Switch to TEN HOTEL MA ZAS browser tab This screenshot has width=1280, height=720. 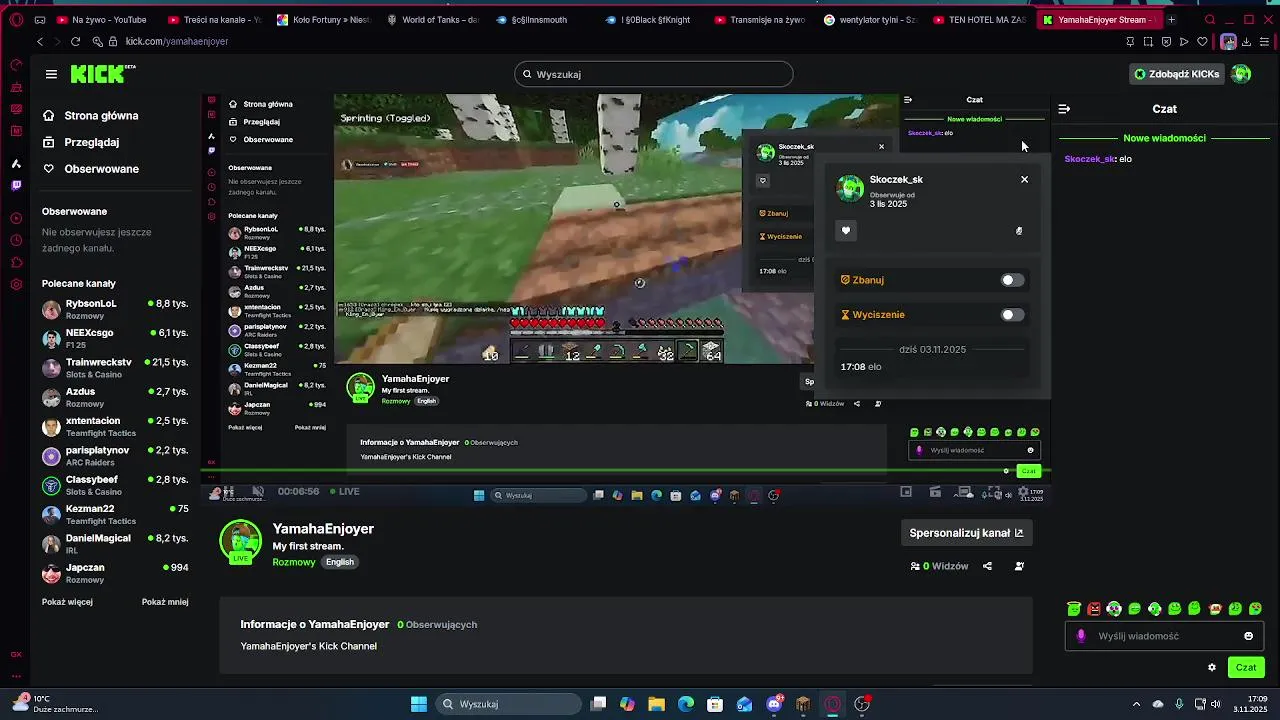click(981, 19)
